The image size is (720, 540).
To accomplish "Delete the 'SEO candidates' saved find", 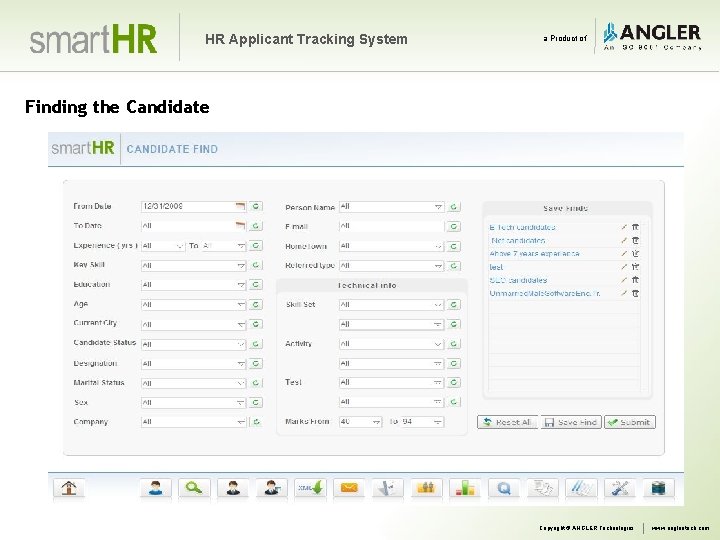I will (636, 280).
